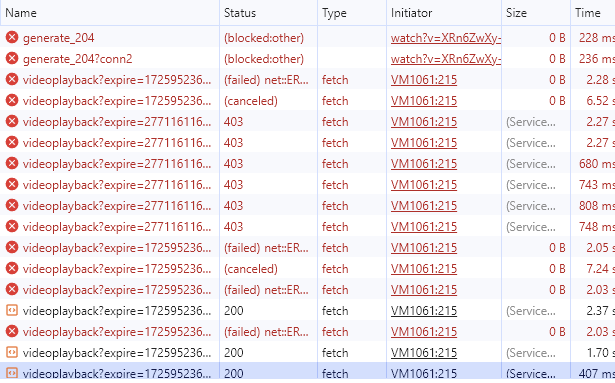Click fetch resource icon of the 2.37 s request

click(12, 310)
